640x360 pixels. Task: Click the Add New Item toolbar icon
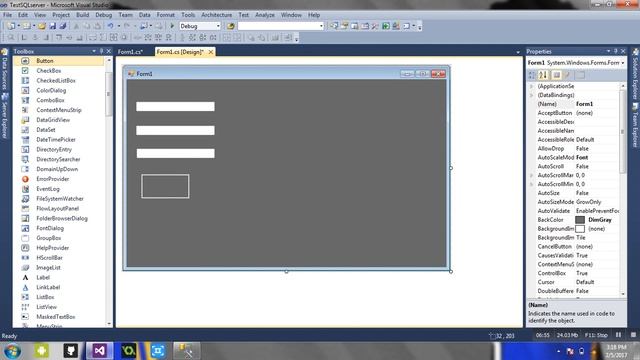tap(26, 26)
